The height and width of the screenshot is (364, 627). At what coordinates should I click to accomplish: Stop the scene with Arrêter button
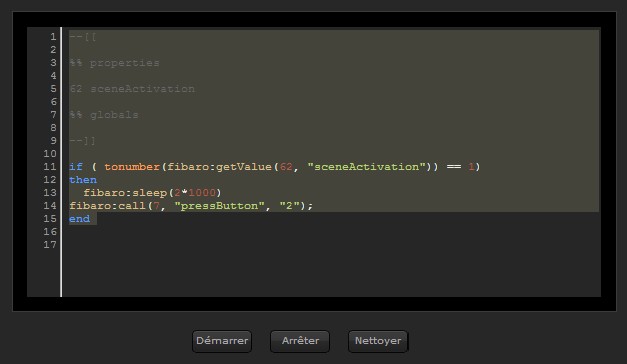[x=300, y=341]
